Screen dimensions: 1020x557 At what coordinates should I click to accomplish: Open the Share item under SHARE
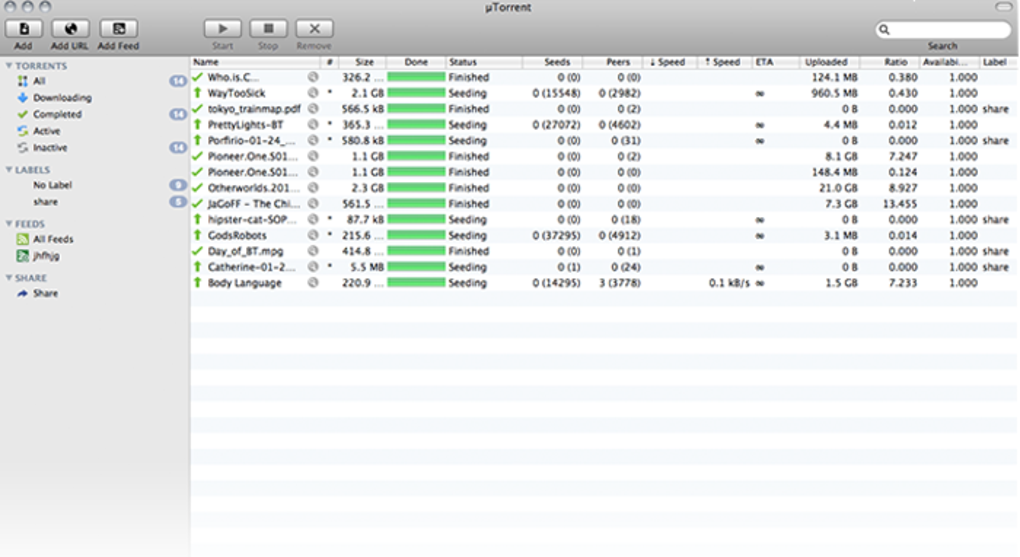(x=45, y=293)
